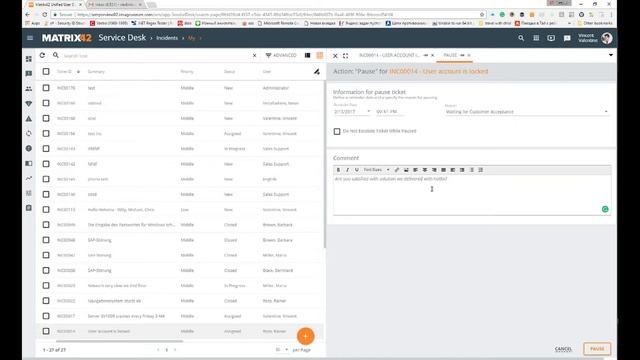
Task: Close the INC00014 User Account tab
Action: pyautogui.click(x=433, y=55)
